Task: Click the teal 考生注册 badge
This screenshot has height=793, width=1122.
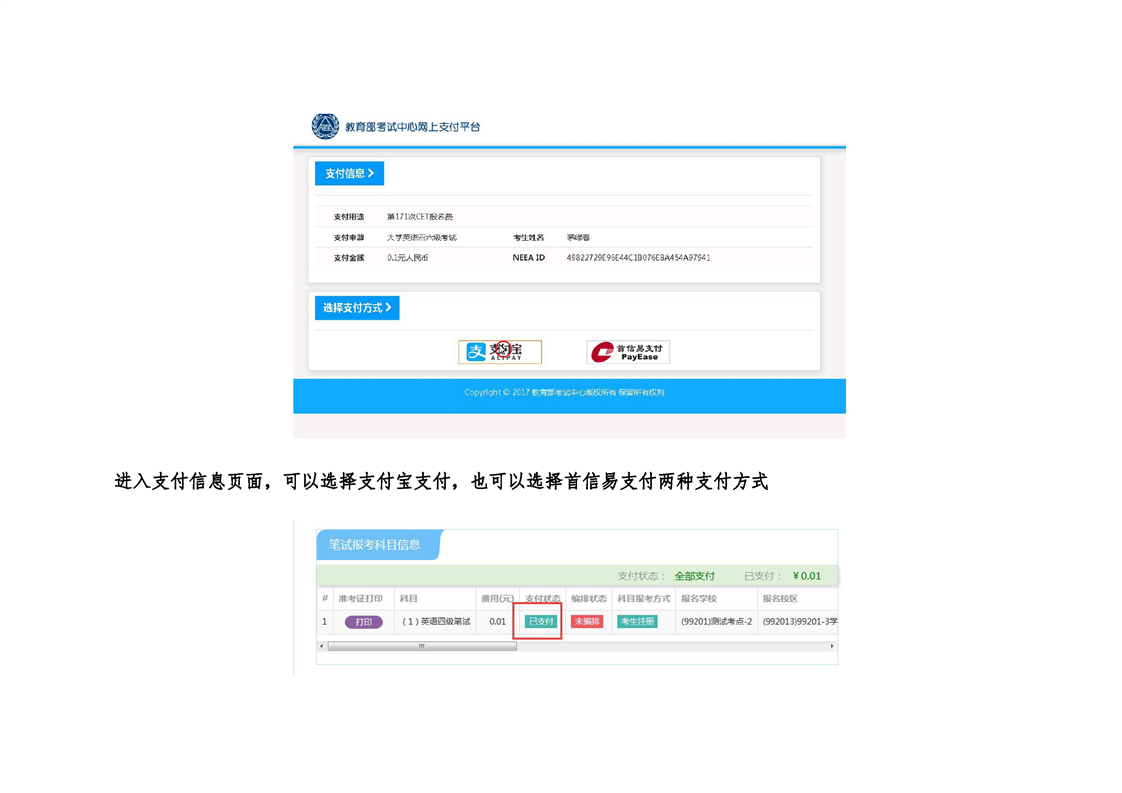Action: 637,621
